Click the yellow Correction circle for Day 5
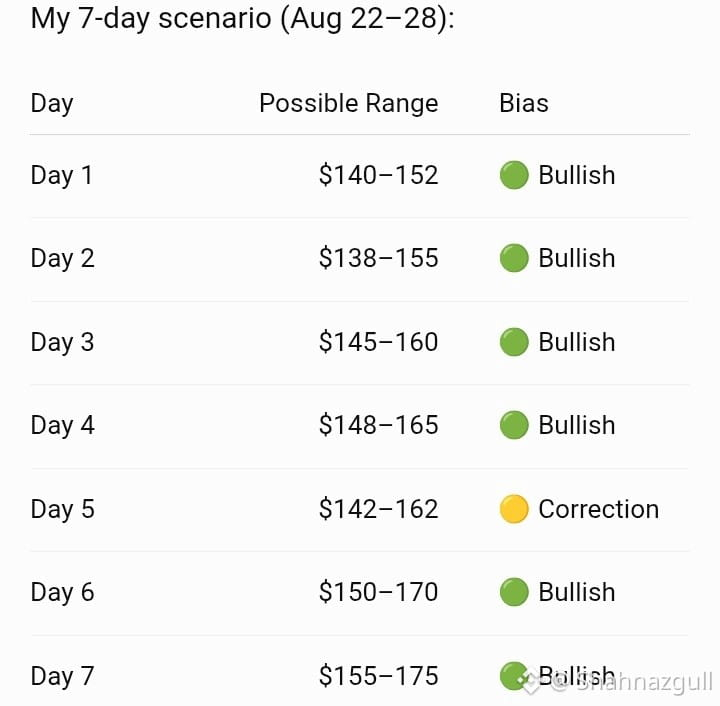 (x=514, y=509)
